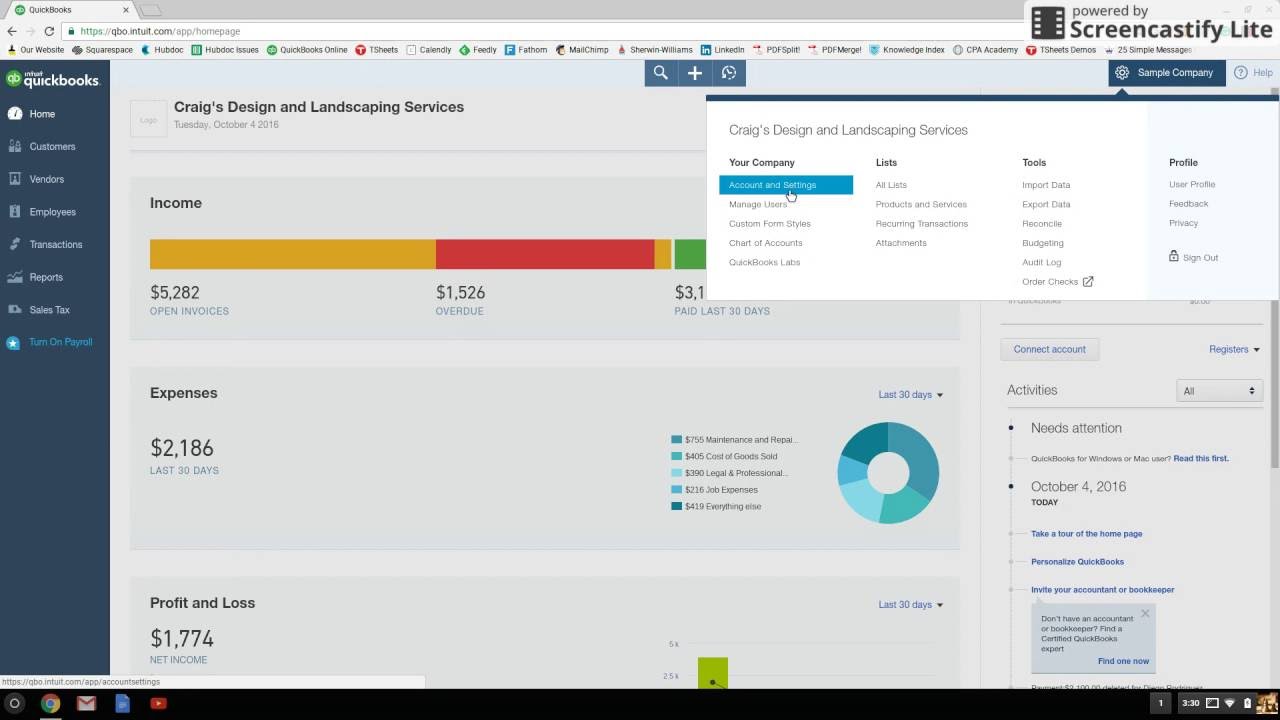Open Chrome from the taskbar shelf

pyautogui.click(x=50, y=704)
